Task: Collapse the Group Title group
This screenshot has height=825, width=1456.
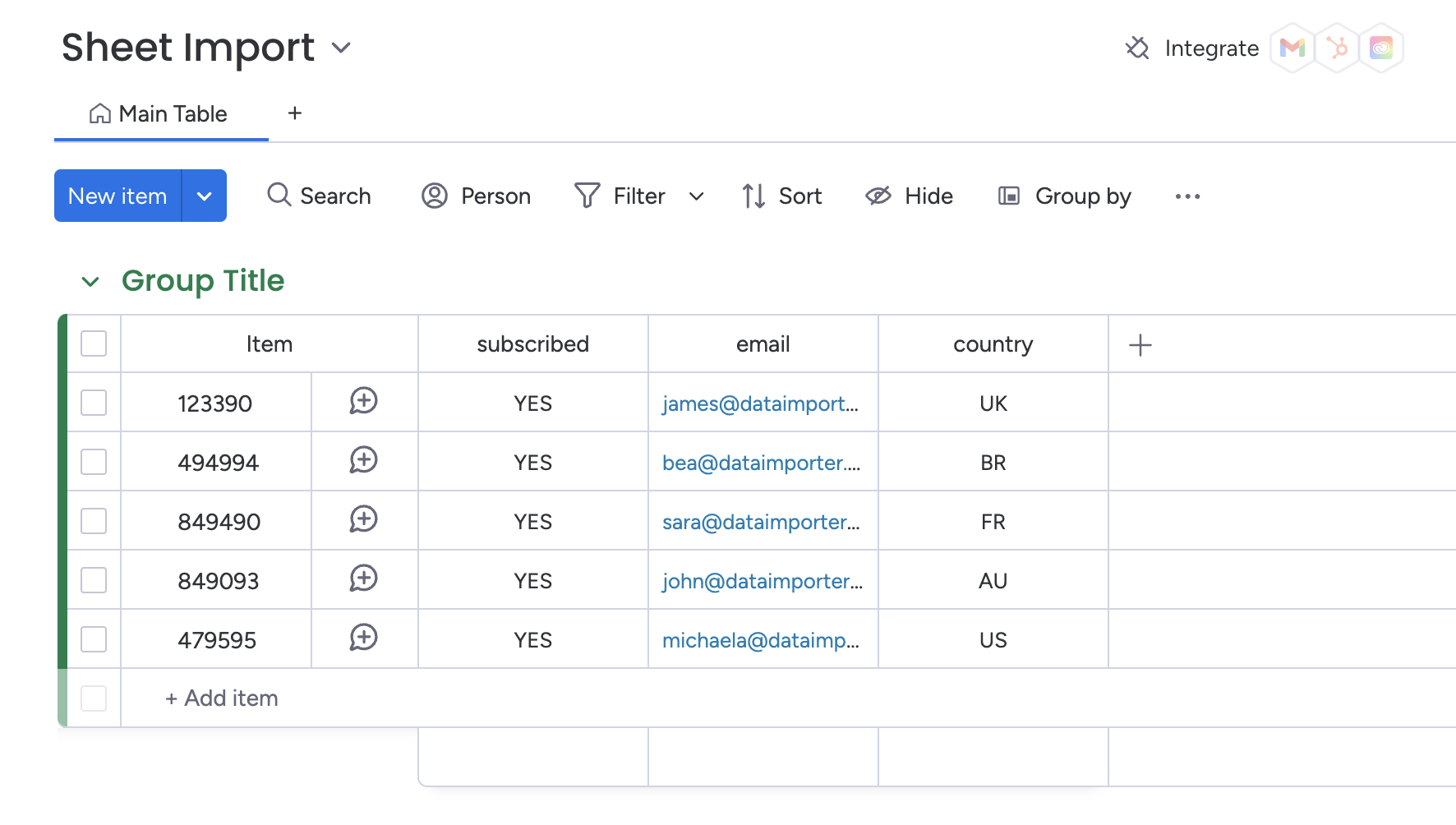Action: click(90, 282)
